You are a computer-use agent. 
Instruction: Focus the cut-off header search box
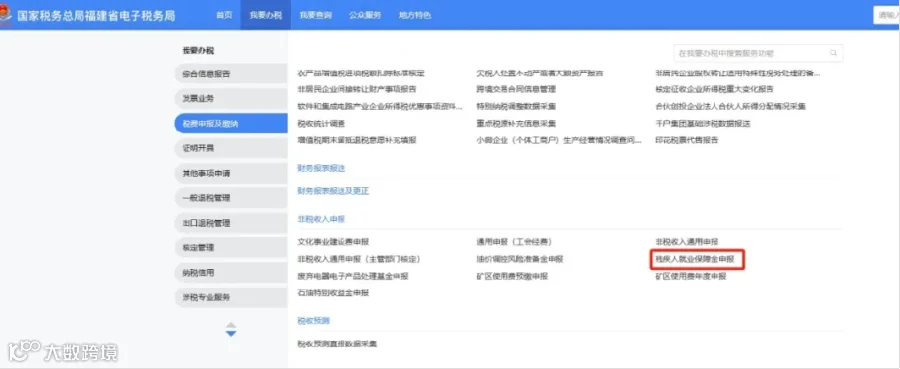887,15
